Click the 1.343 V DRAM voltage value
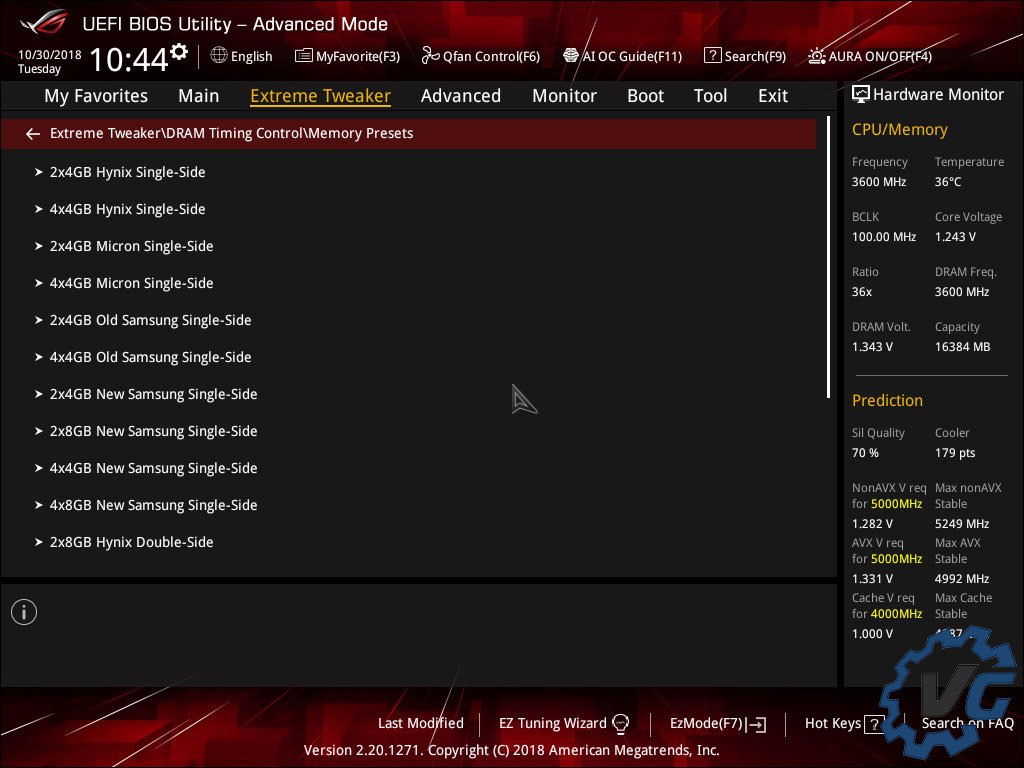 (x=872, y=347)
